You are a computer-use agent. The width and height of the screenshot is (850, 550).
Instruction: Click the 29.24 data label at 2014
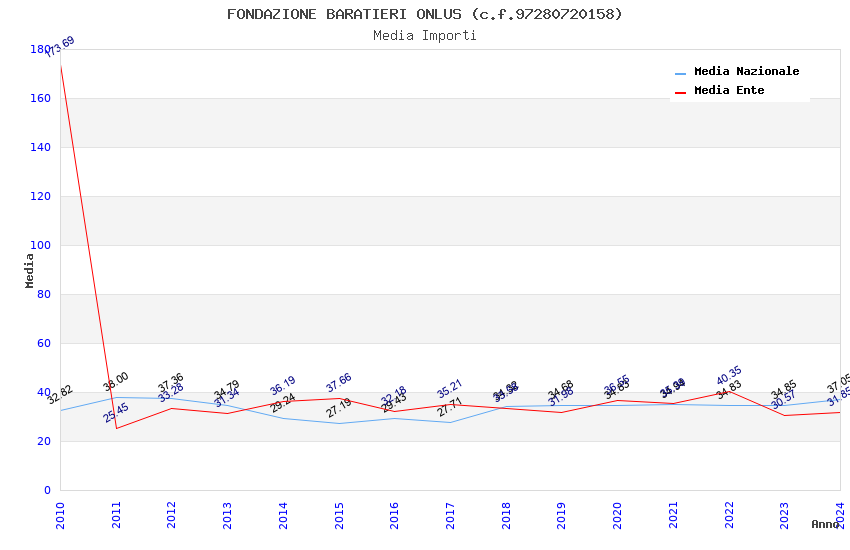click(282, 403)
